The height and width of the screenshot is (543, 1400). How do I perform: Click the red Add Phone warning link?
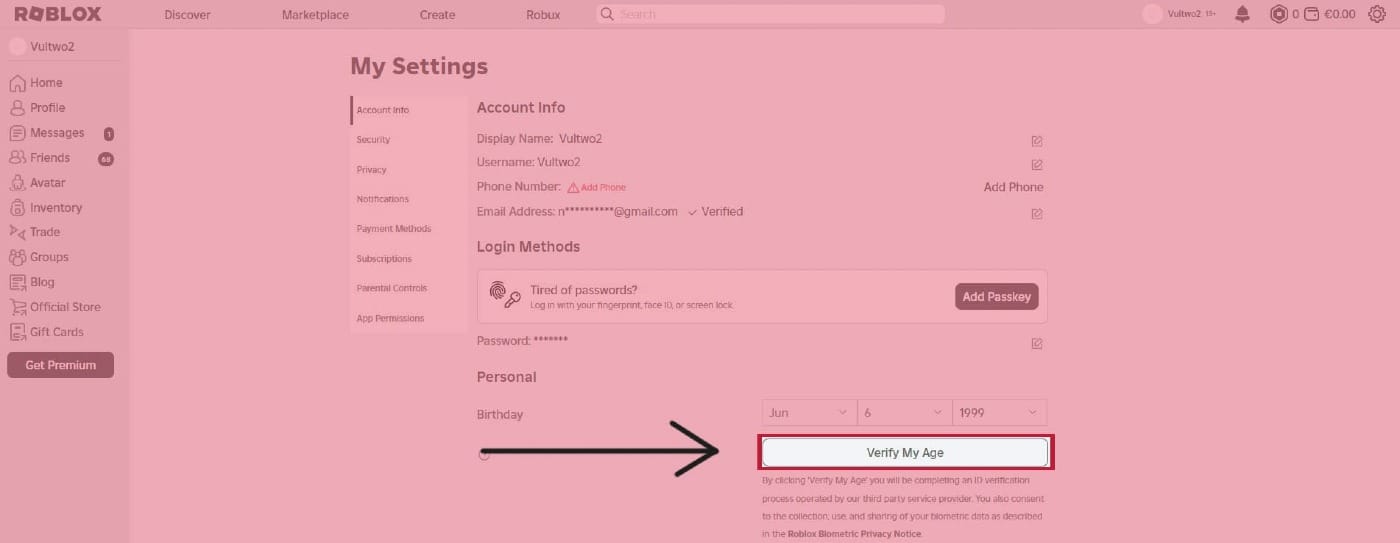point(603,188)
